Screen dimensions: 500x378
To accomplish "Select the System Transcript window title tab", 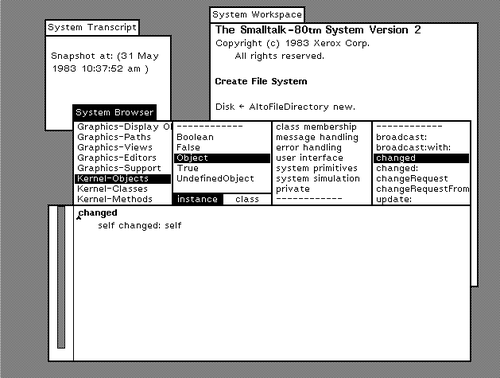I will [92, 27].
